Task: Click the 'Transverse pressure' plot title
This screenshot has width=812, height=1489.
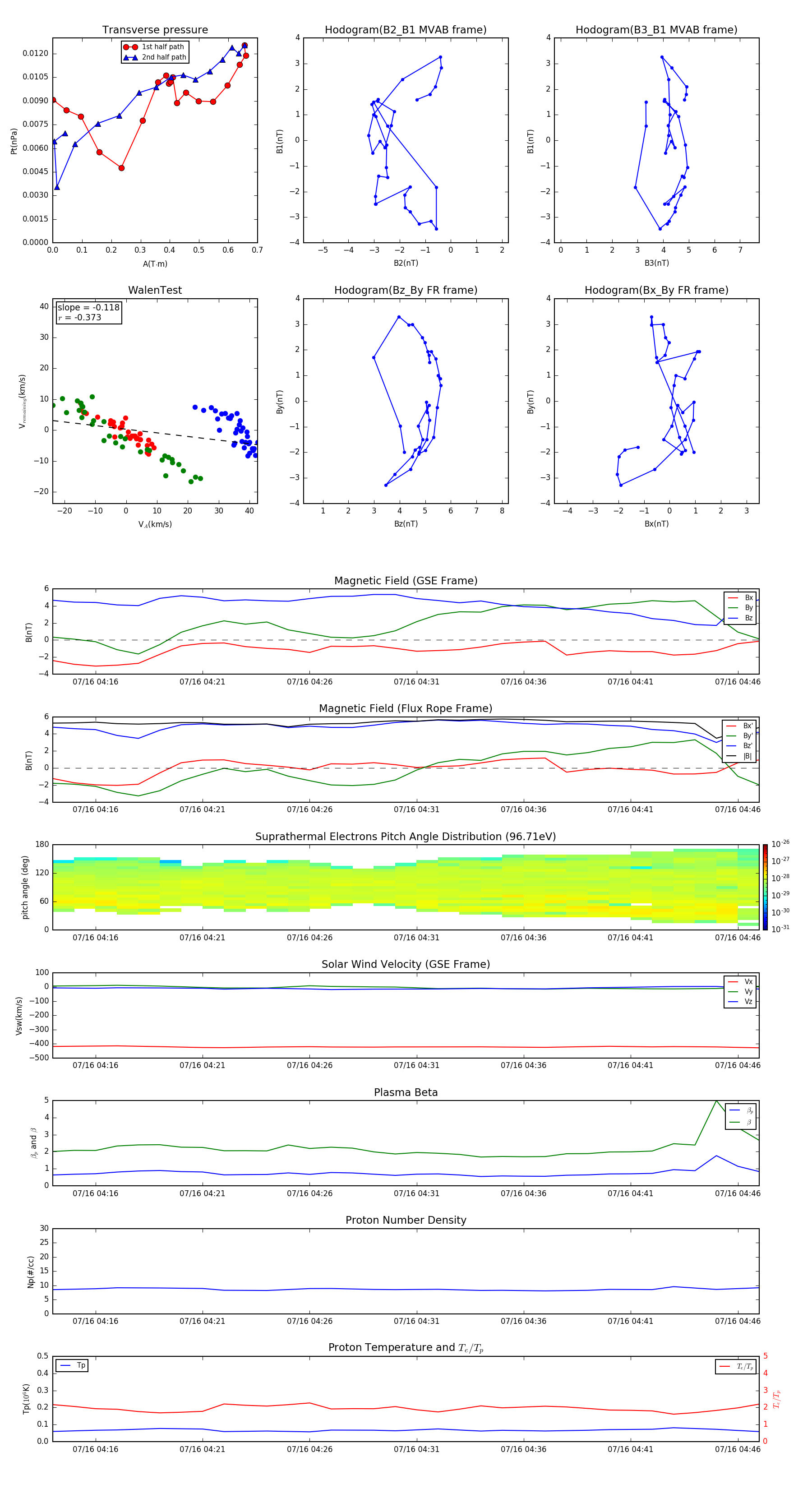Action: click(x=155, y=29)
